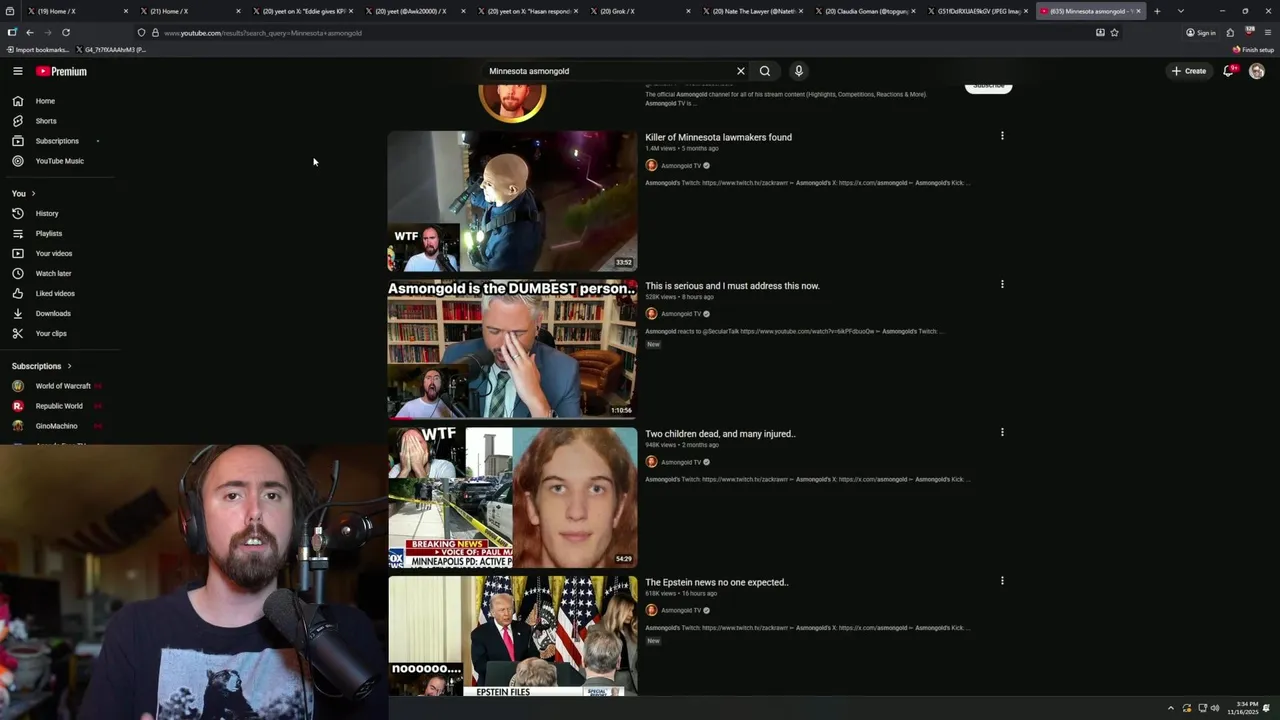Open title 'Killer of Minnesota lawmakers found'

click(x=718, y=137)
